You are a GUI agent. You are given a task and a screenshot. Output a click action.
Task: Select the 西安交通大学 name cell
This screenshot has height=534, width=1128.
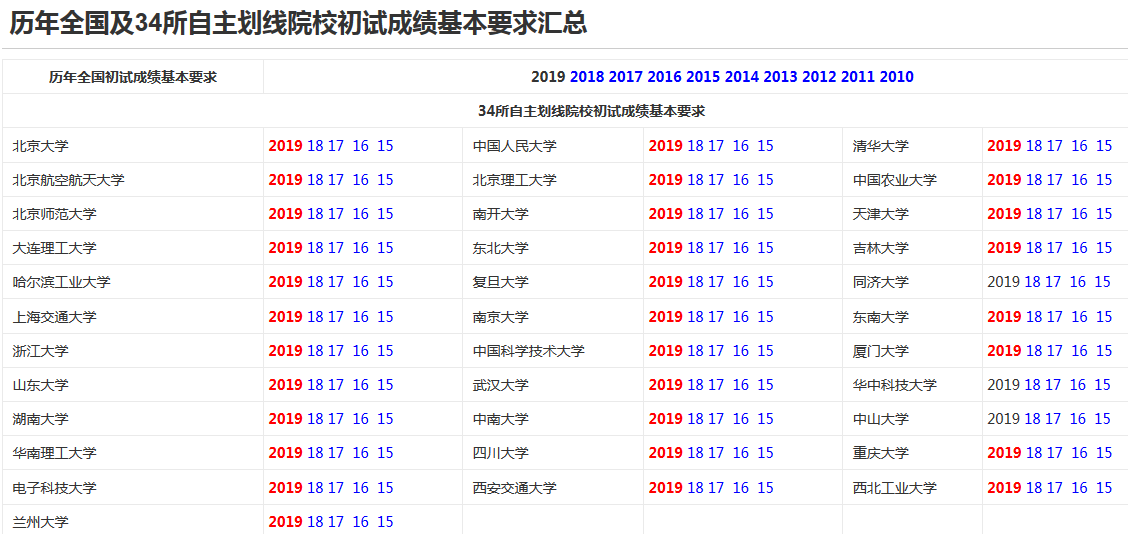point(553,488)
